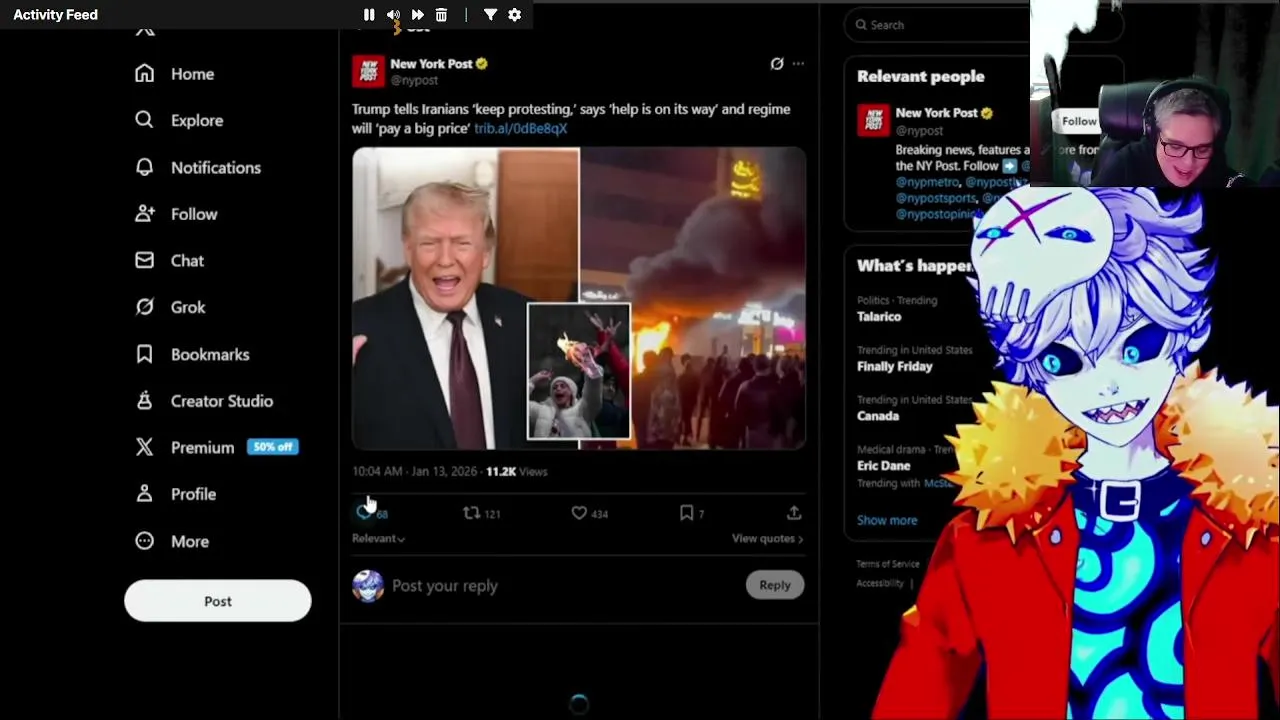
Task: Click the Explore magnifier icon
Action: [145, 120]
